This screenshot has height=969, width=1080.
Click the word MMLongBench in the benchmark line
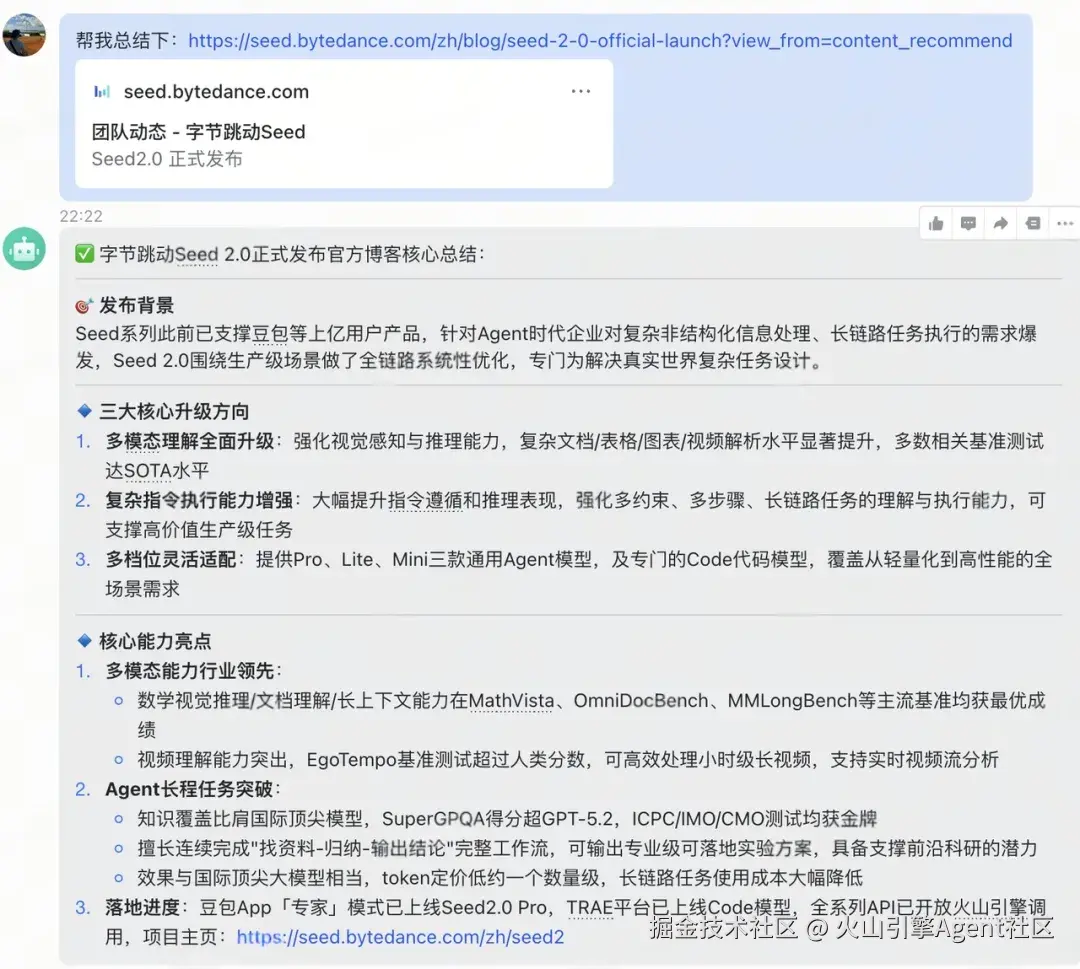tap(792, 701)
